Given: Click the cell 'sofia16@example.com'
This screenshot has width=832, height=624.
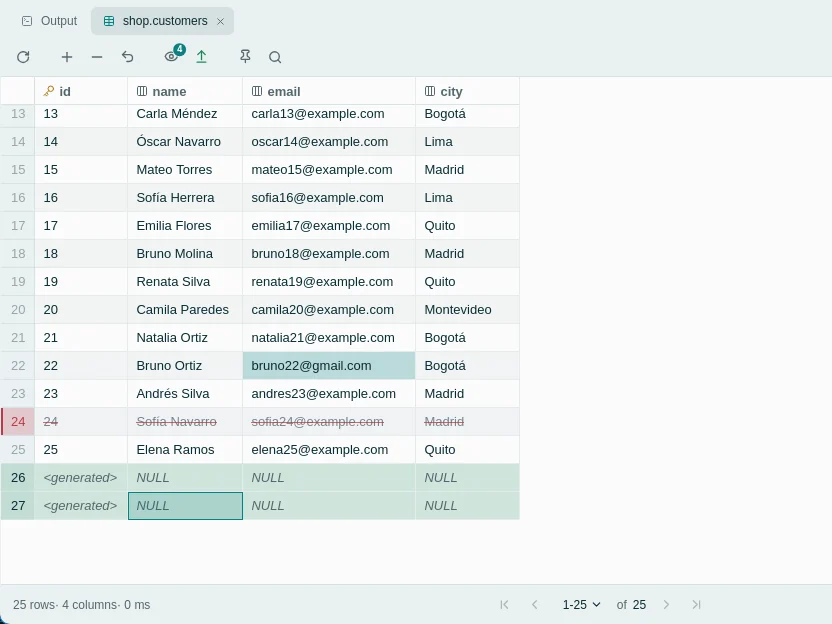Looking at the screenshot, I should pyautogui.click(x=329, y=197).
